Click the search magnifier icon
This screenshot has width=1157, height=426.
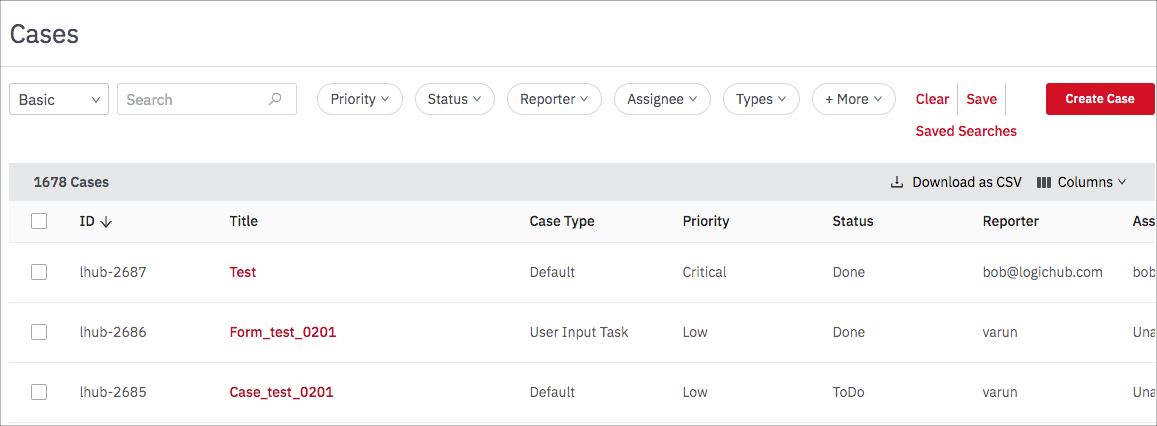coord(275,99)
